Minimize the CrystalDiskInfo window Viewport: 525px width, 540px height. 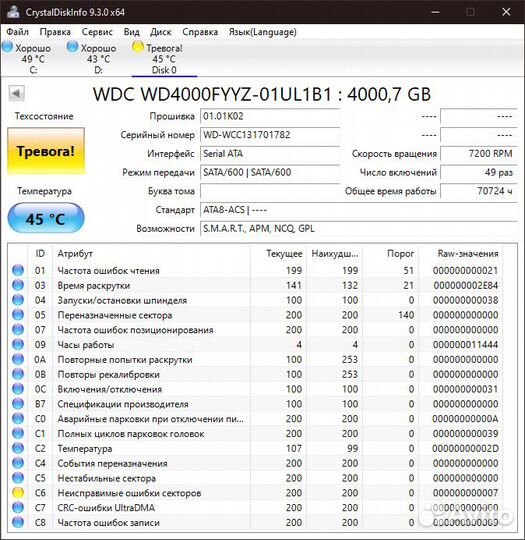pyautogui.click(x=435, y=12)
